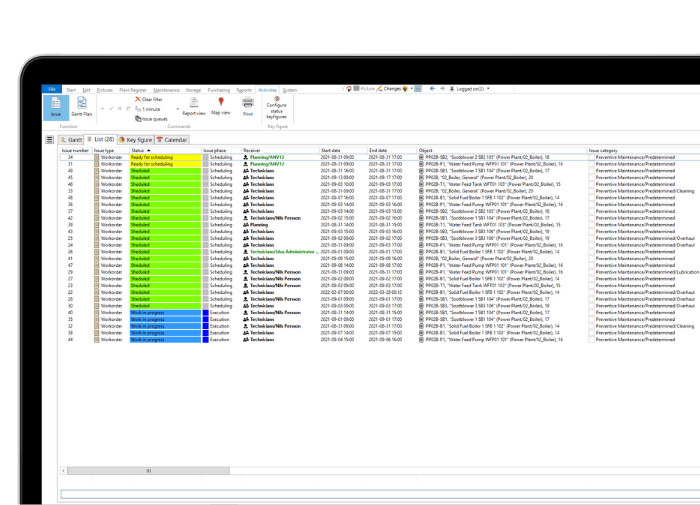Click the Issue type column header
The height and width of the screenshot is (505, 700).
pos(110,150)
